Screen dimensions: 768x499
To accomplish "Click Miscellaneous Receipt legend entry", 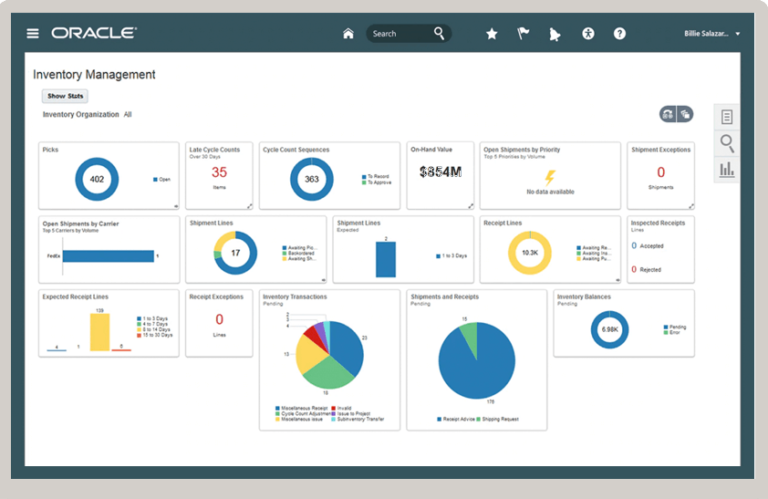I will pyautogui.click(x=301, y=408).
